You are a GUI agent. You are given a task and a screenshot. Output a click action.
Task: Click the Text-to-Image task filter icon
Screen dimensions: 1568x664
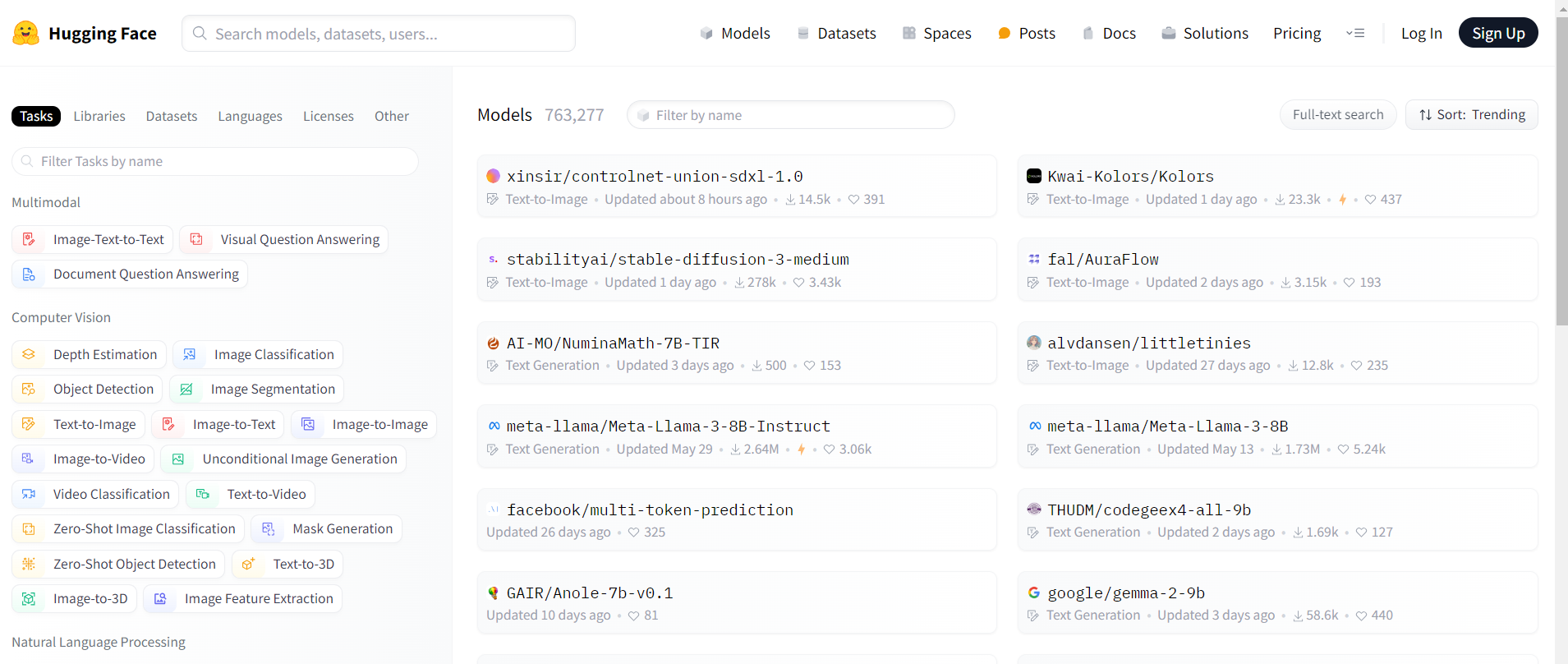[29, 424]
